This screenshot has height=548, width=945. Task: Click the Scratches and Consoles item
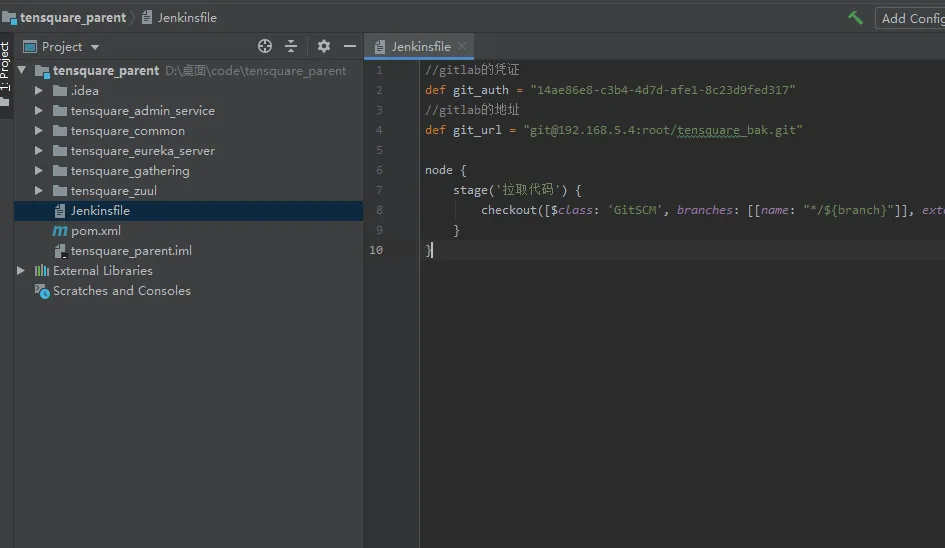(x=121, y=291)
